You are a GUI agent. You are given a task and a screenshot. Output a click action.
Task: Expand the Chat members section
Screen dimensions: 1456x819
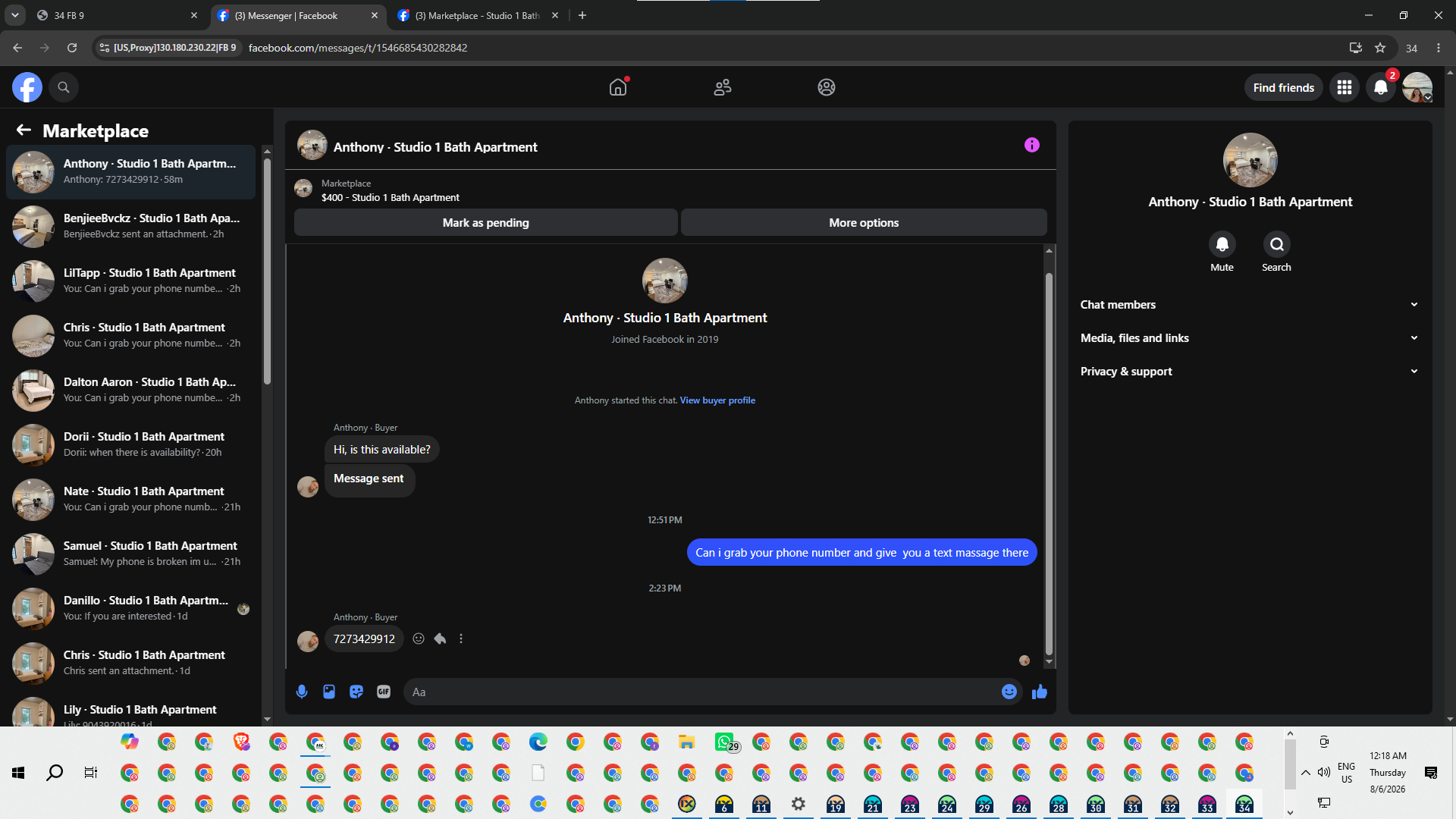point(1249,305)
